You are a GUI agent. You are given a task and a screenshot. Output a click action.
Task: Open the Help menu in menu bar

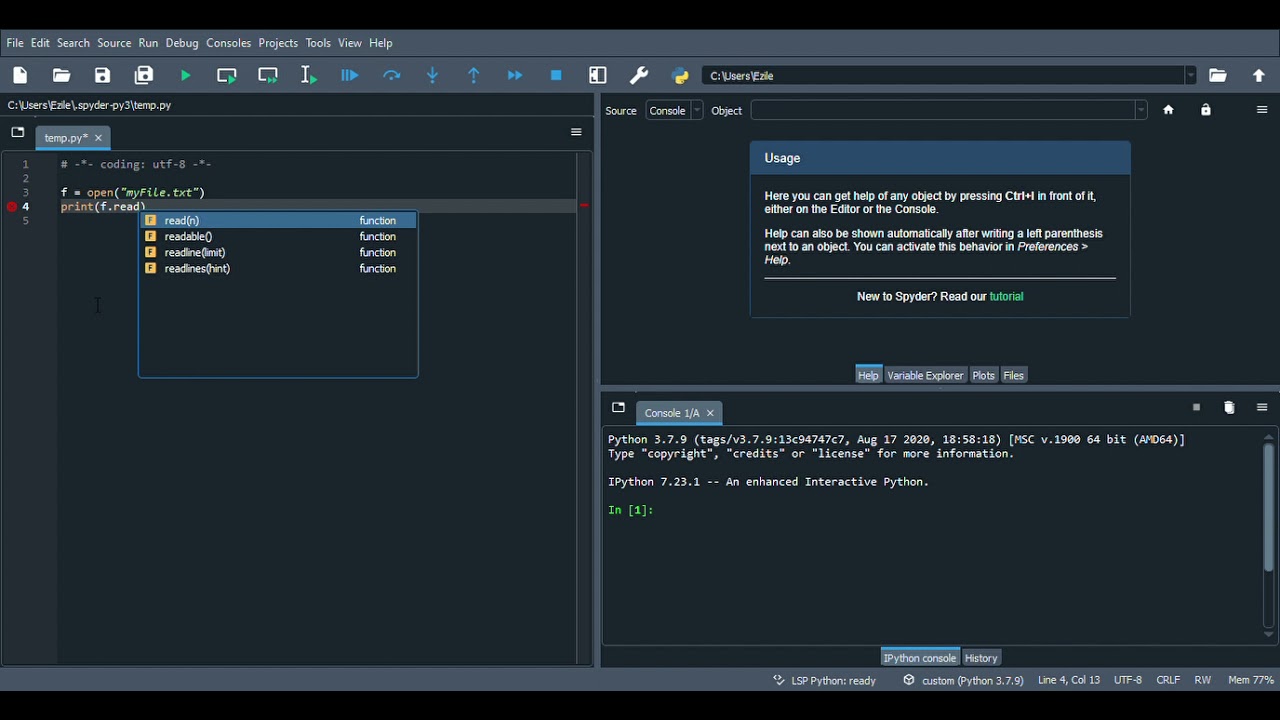click(381, 43)
